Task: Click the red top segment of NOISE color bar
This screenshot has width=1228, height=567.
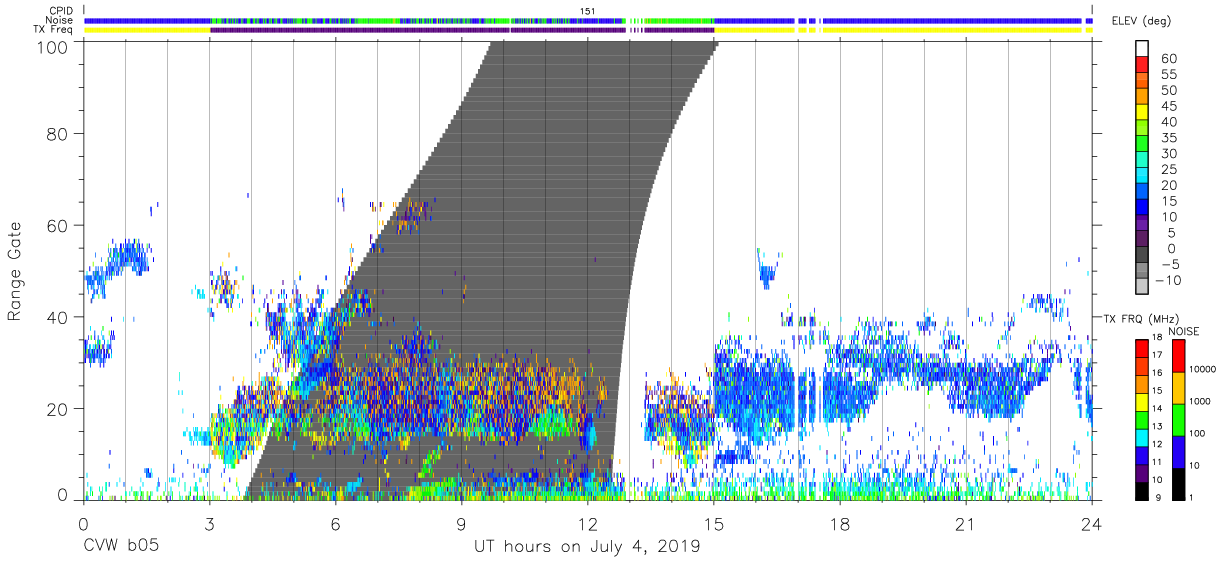Action: pyautogui.click(x=1177, y=356)
